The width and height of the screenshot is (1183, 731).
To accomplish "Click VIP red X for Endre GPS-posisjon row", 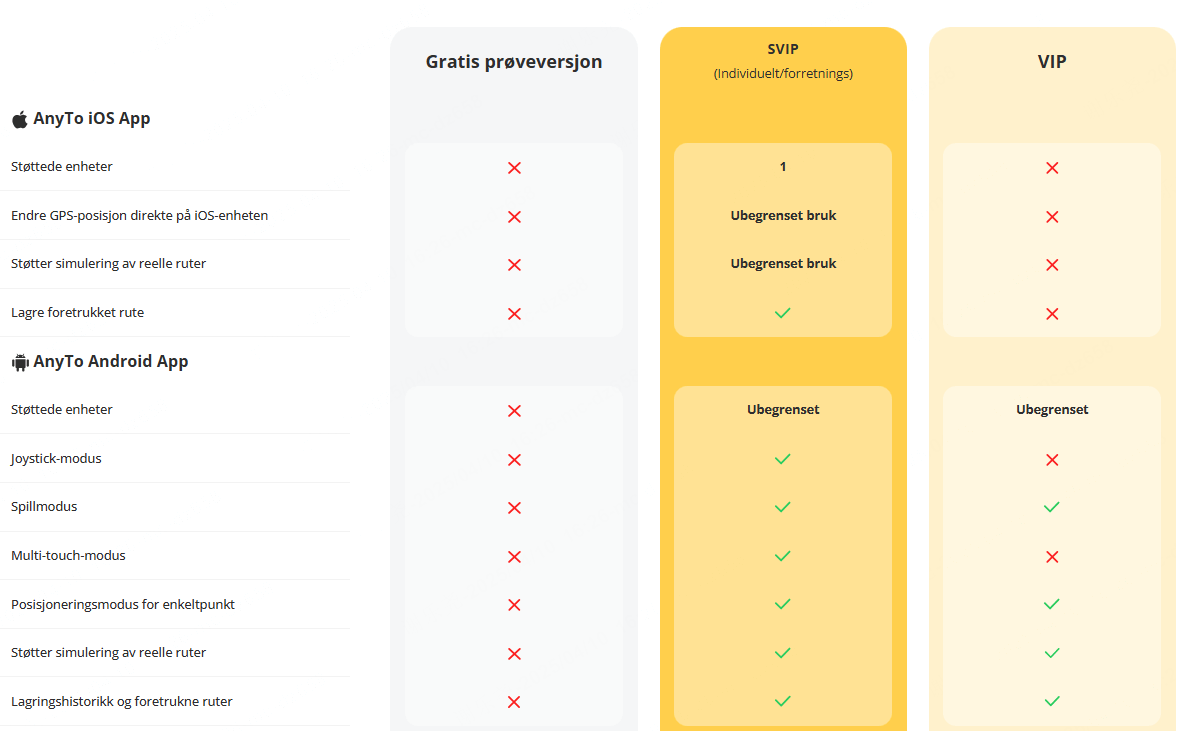I will pyautogui.click(x=1052, y=217).
